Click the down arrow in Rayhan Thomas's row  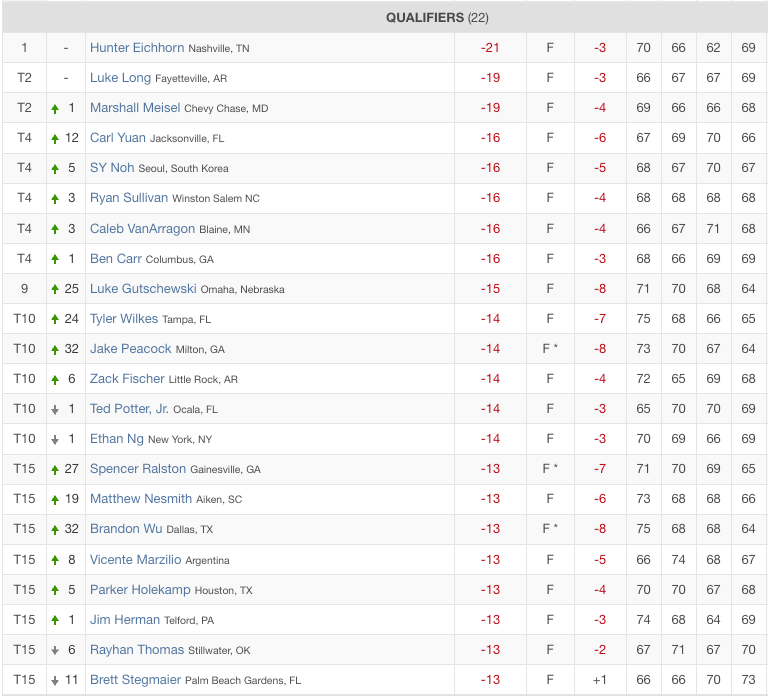click(x=55, y=651)
